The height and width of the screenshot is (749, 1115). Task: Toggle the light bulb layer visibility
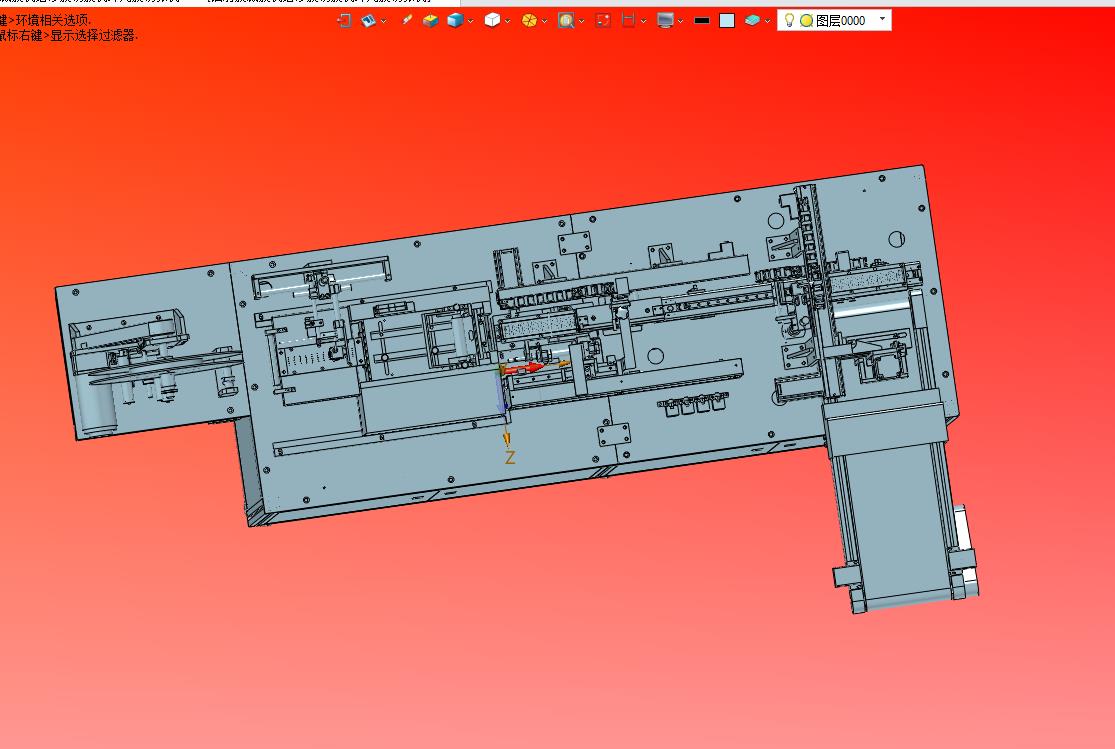pyautogui.click(x=789, y=20)
